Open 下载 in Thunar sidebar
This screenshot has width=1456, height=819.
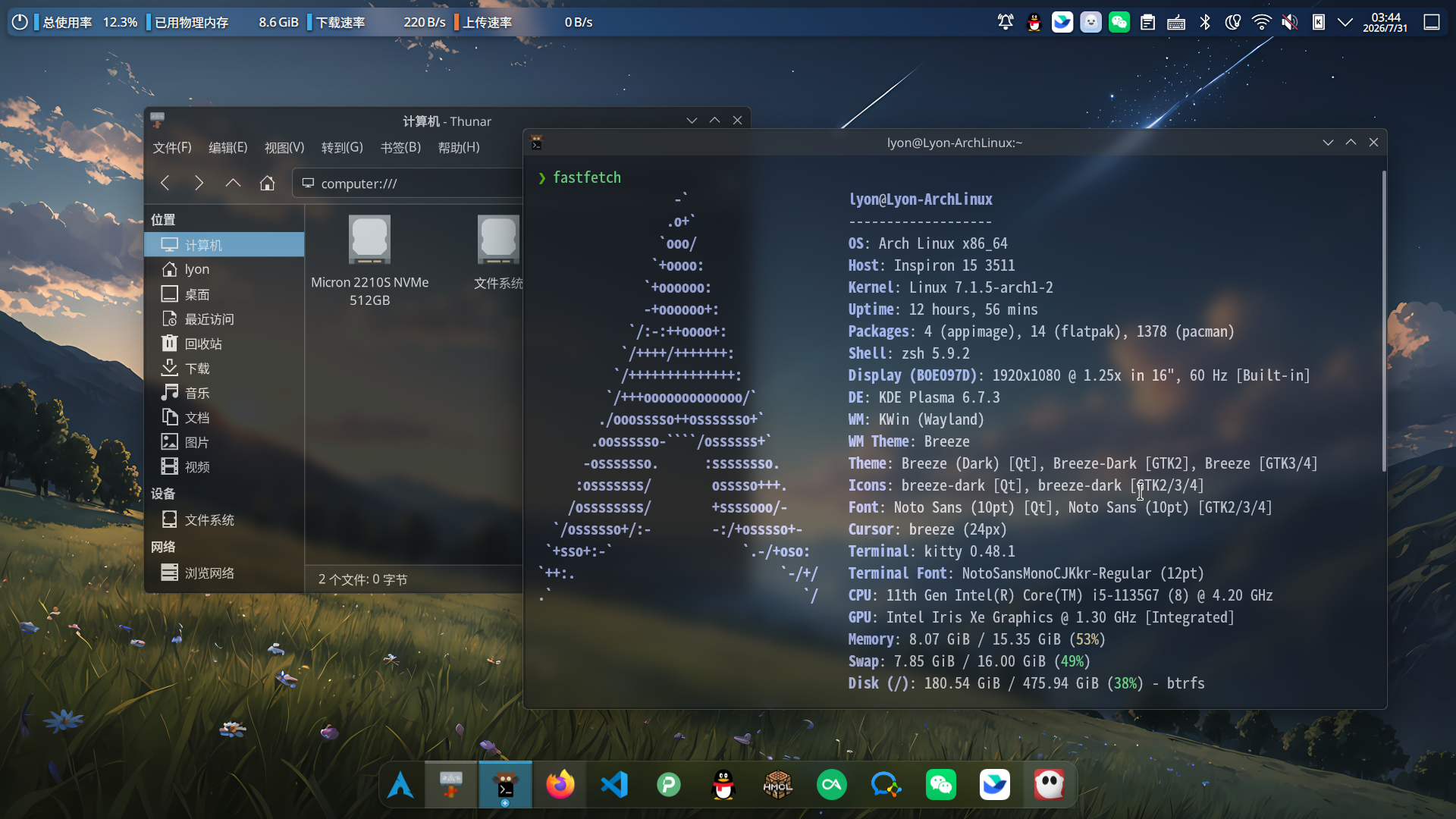(x=224, y=369)
